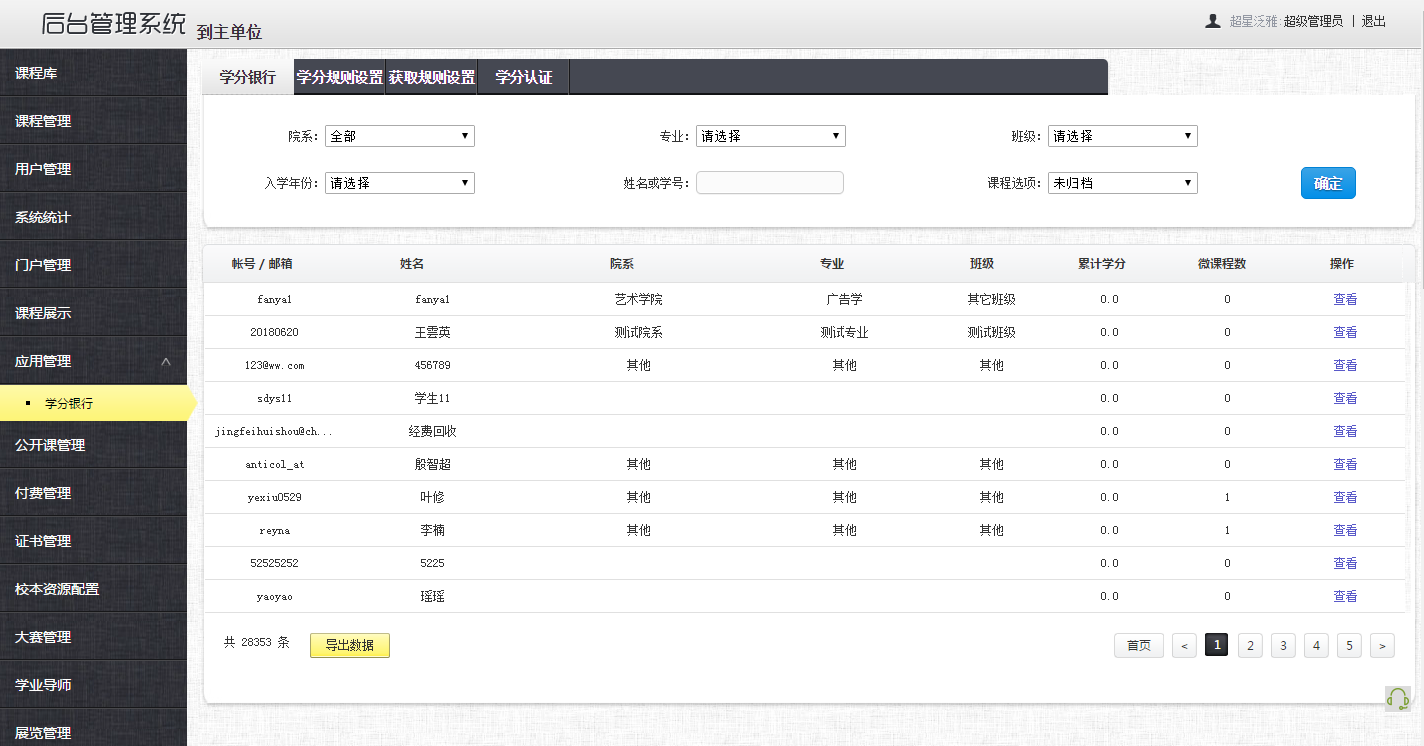Viewport: 1424px width, 746px height.
Task: Go to next page using > arrow
Action: click(1382, 646)
